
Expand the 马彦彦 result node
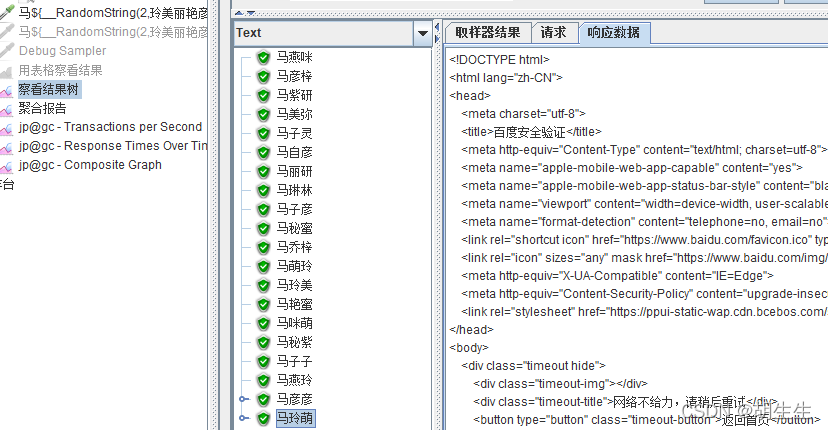click(x=243, y=399)
